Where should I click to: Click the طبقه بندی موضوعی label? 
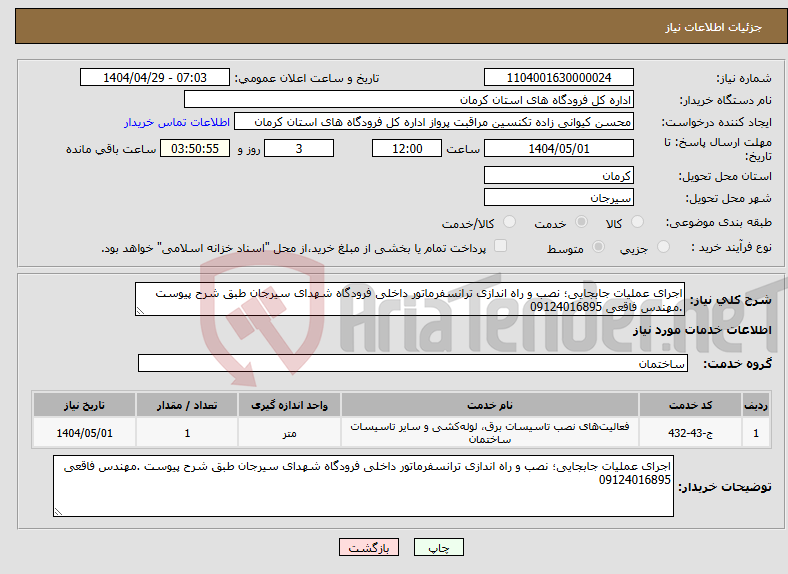point(719,222)
